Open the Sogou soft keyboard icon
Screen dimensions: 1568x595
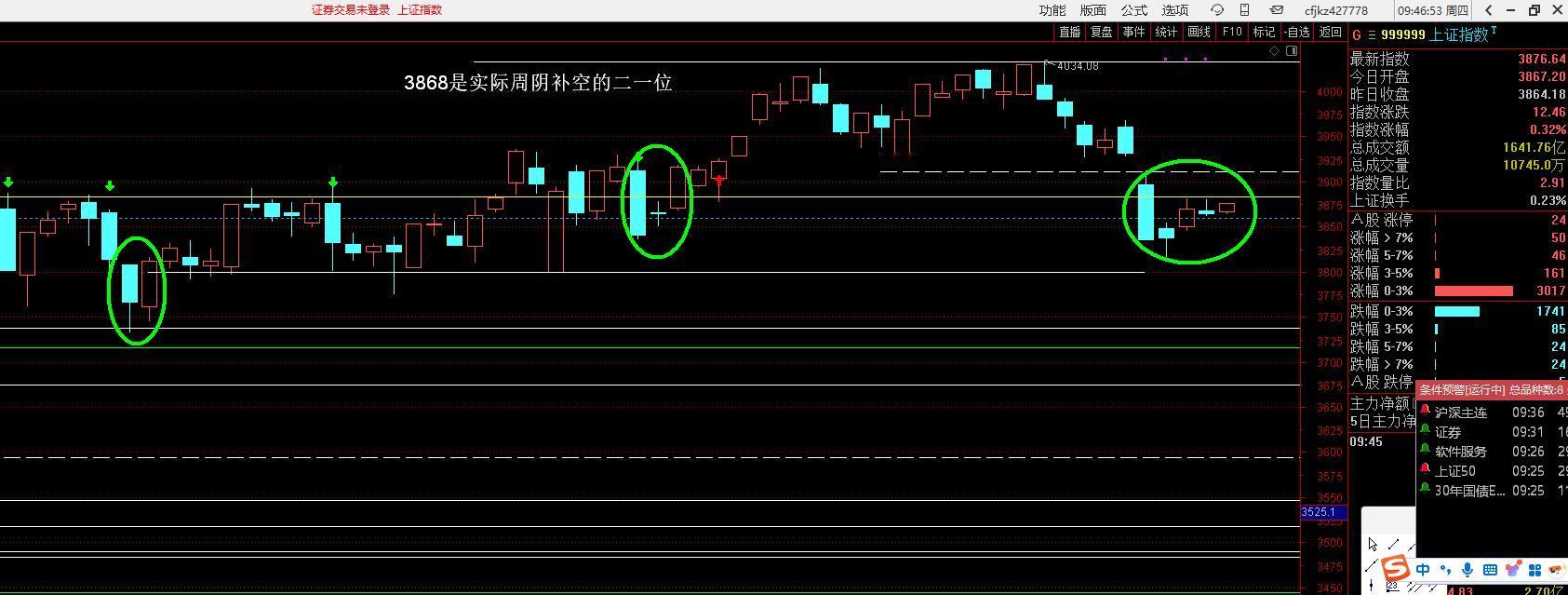coord(1490,570)
